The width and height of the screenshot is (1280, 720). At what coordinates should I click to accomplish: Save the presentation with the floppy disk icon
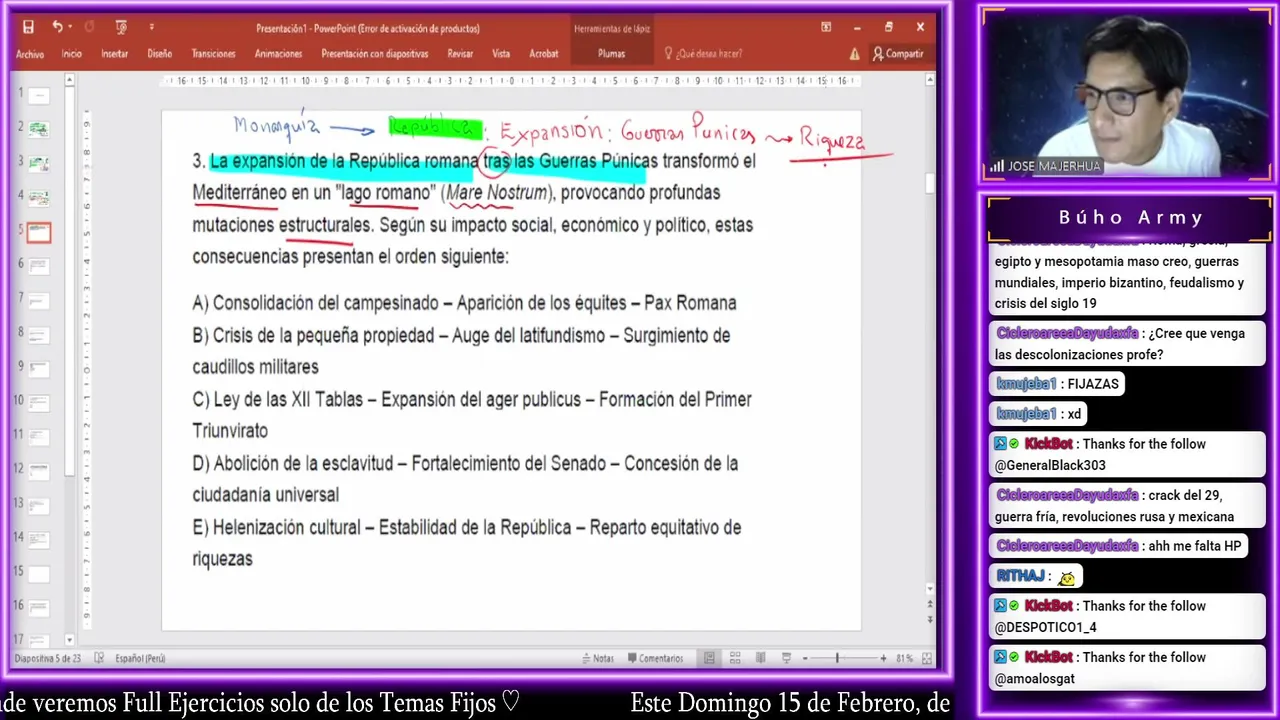[28, 27]
